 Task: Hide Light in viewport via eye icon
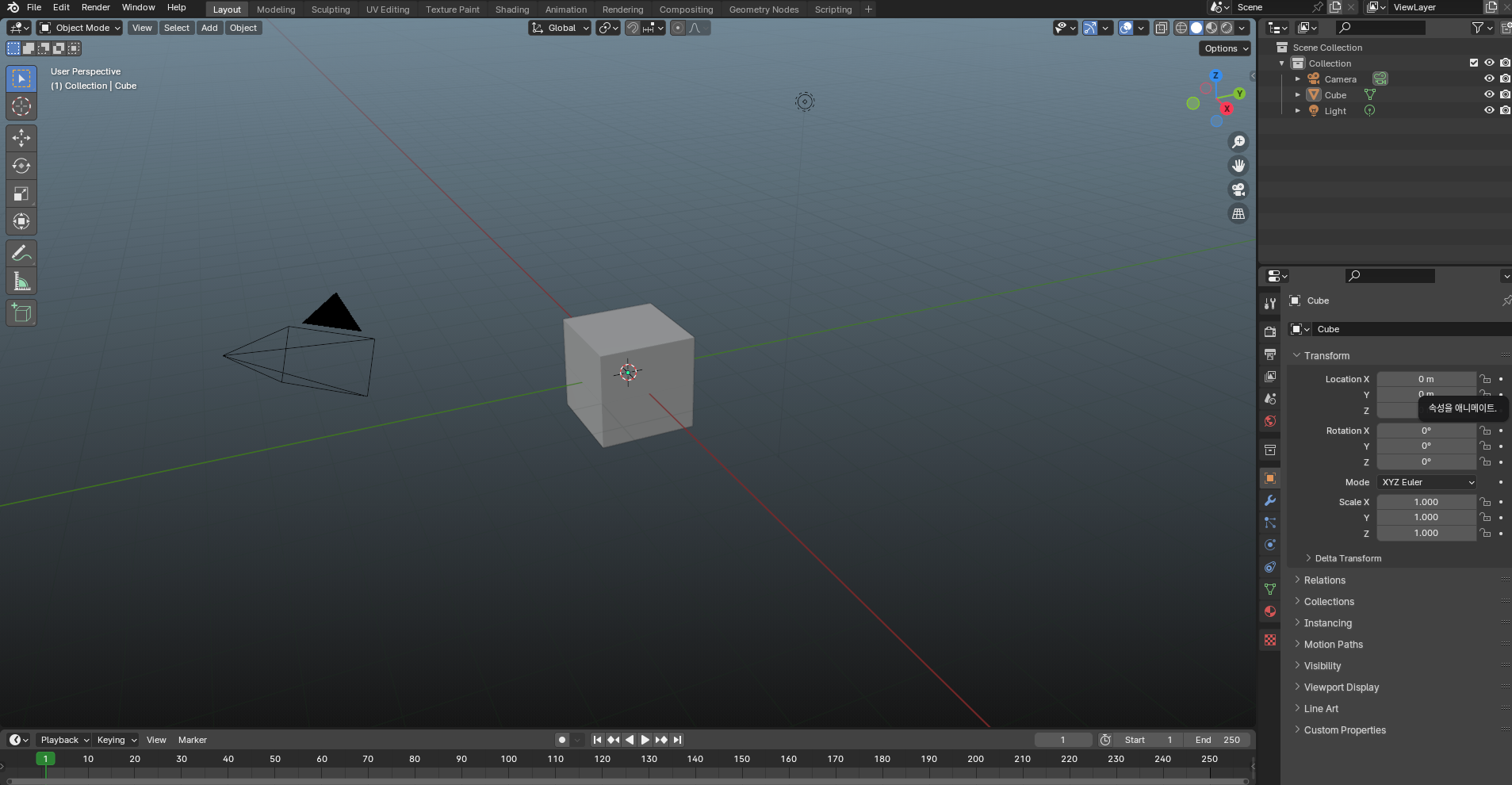coord(1489,110)
